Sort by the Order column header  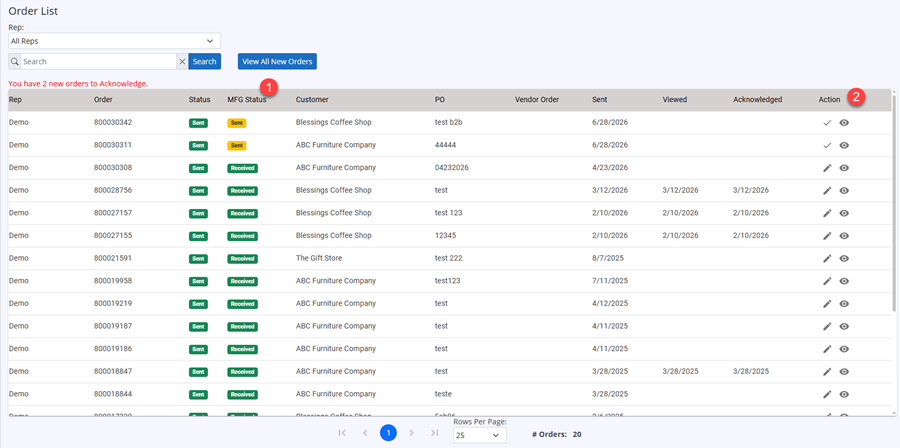click(103, 100)
